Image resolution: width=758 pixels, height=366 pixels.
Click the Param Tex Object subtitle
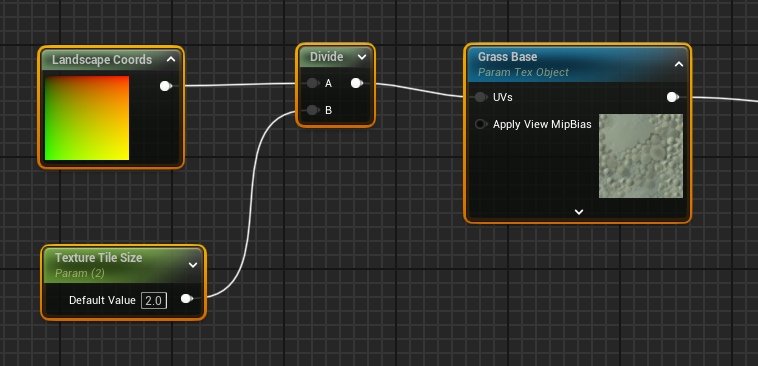click(x=523, y=73)
